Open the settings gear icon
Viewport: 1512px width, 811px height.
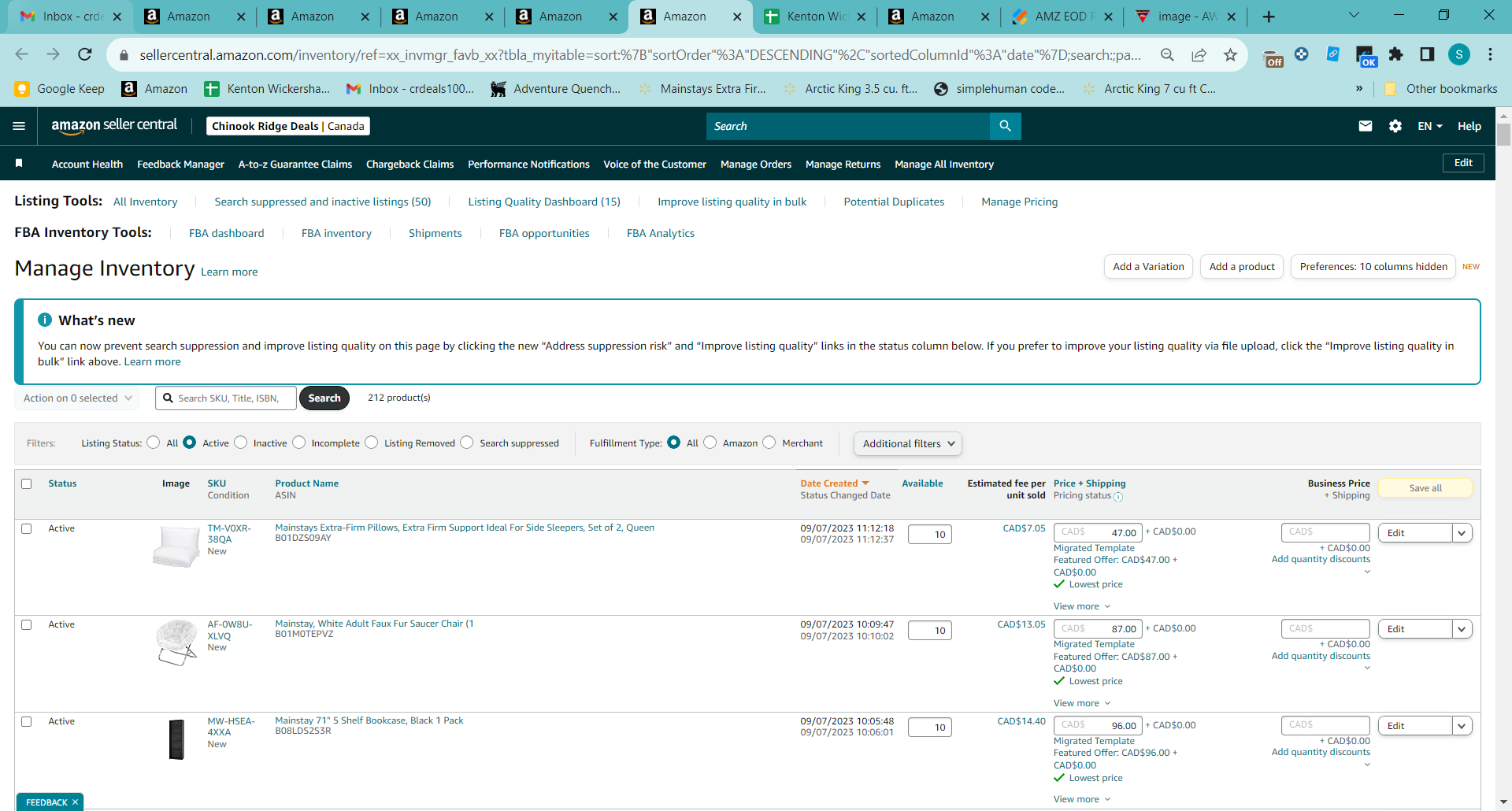[x=1395, y=126]
